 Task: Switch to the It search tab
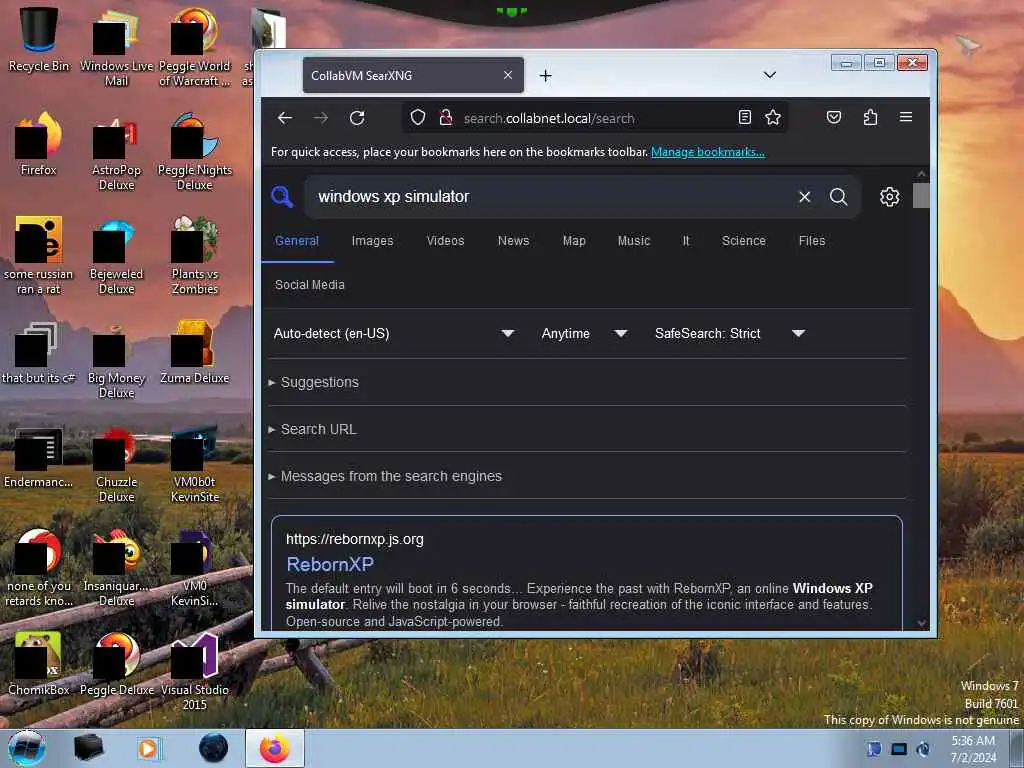686,241
